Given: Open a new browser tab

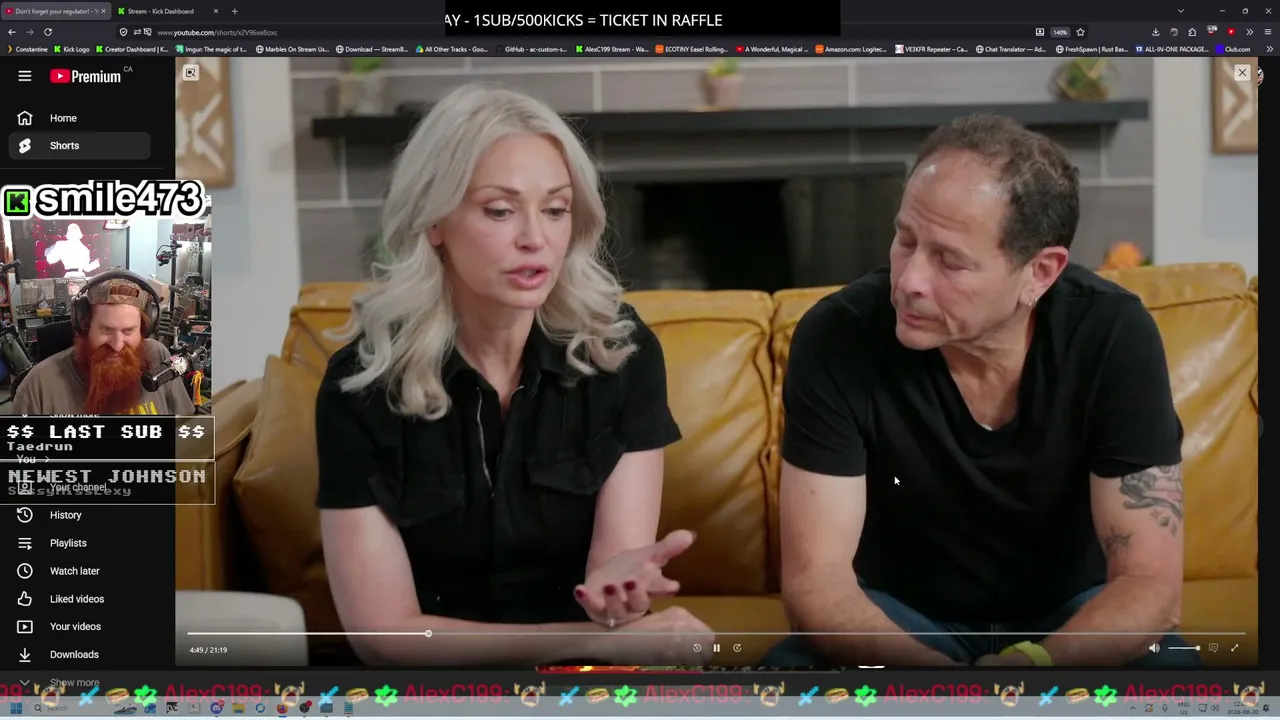Looking at the screenshot, I should 234,11.
